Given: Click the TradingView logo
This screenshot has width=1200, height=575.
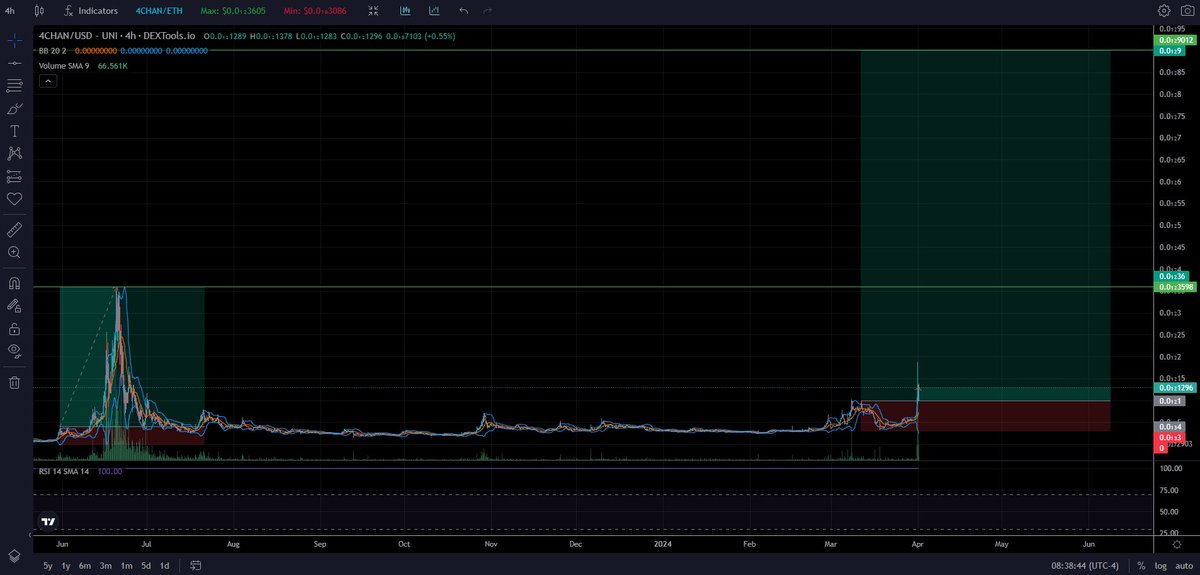Looking at the screenshot, I should (x=47, y=521).
